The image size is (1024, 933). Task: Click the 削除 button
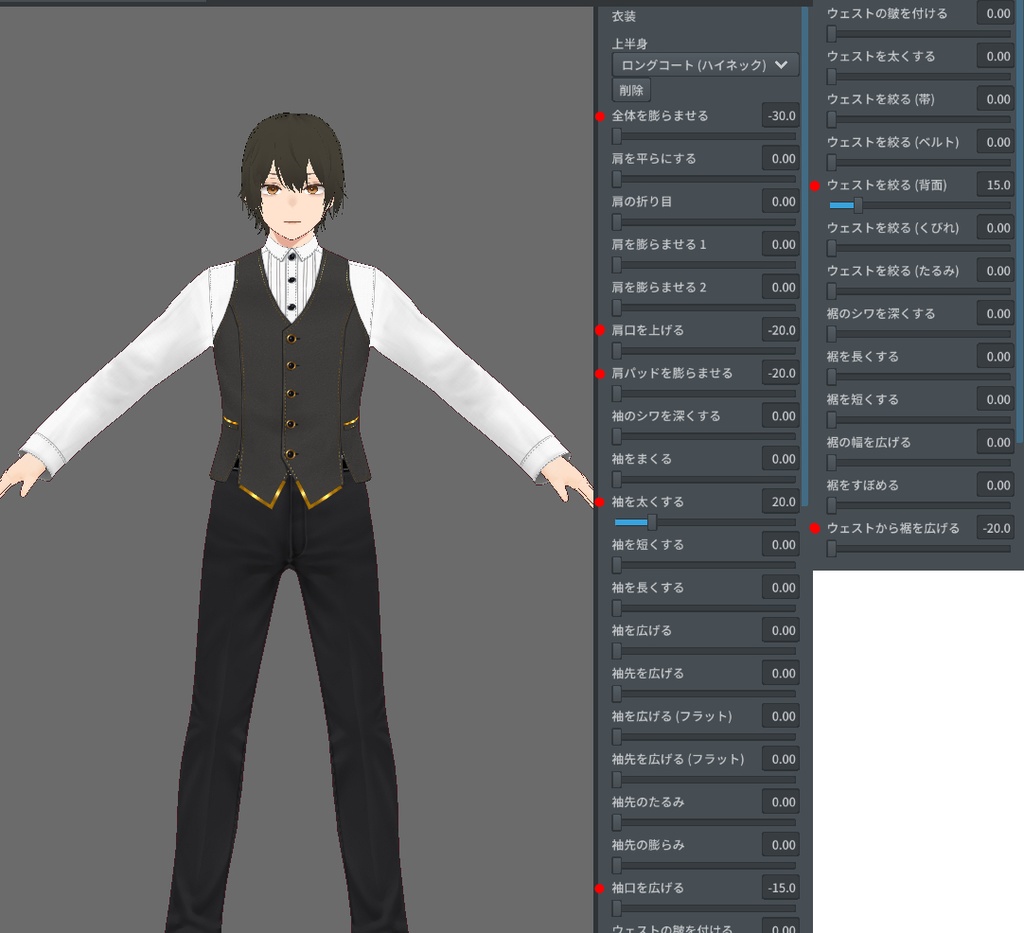click(x=631, y=90)
